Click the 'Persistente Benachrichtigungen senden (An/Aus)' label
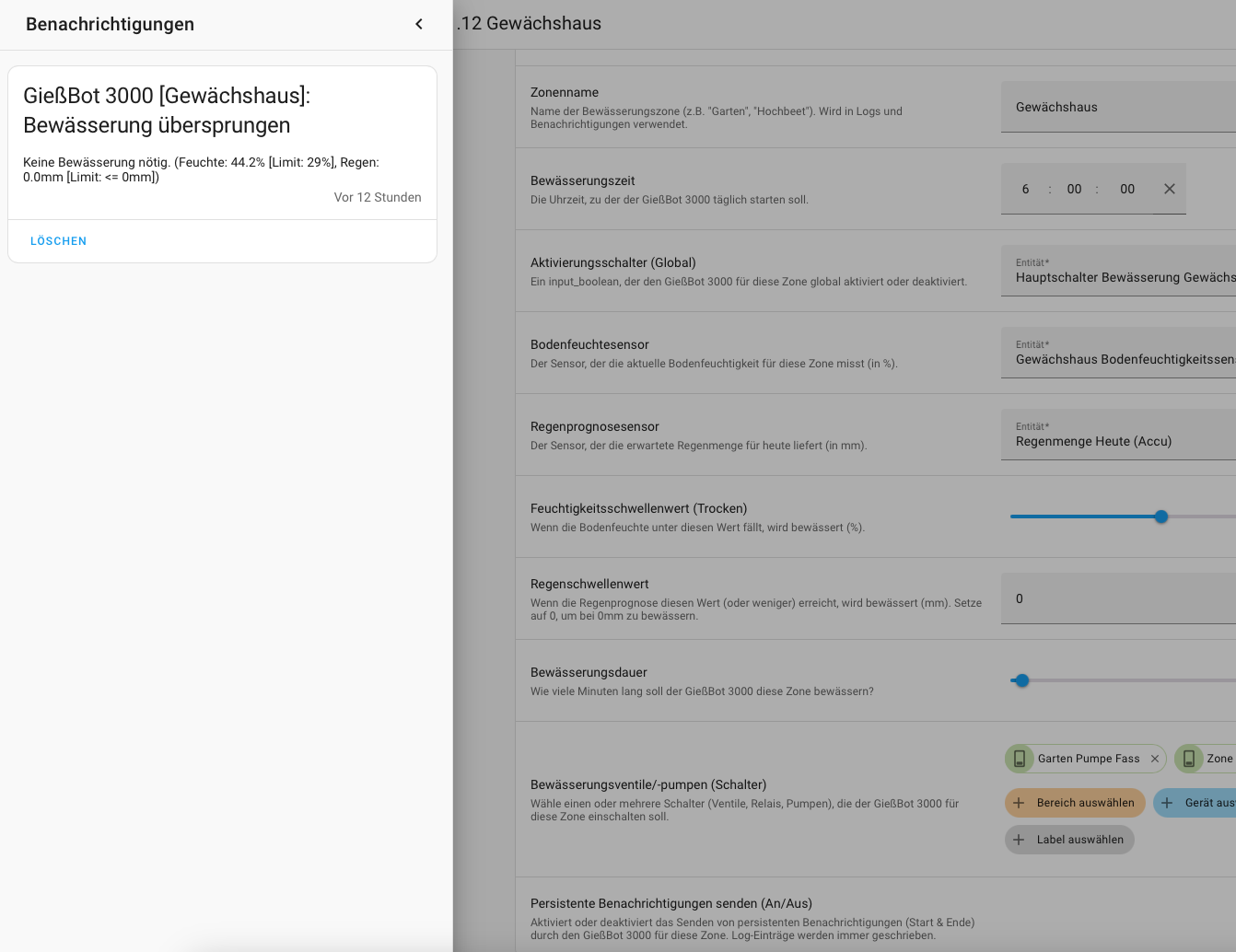 [671, 903]
